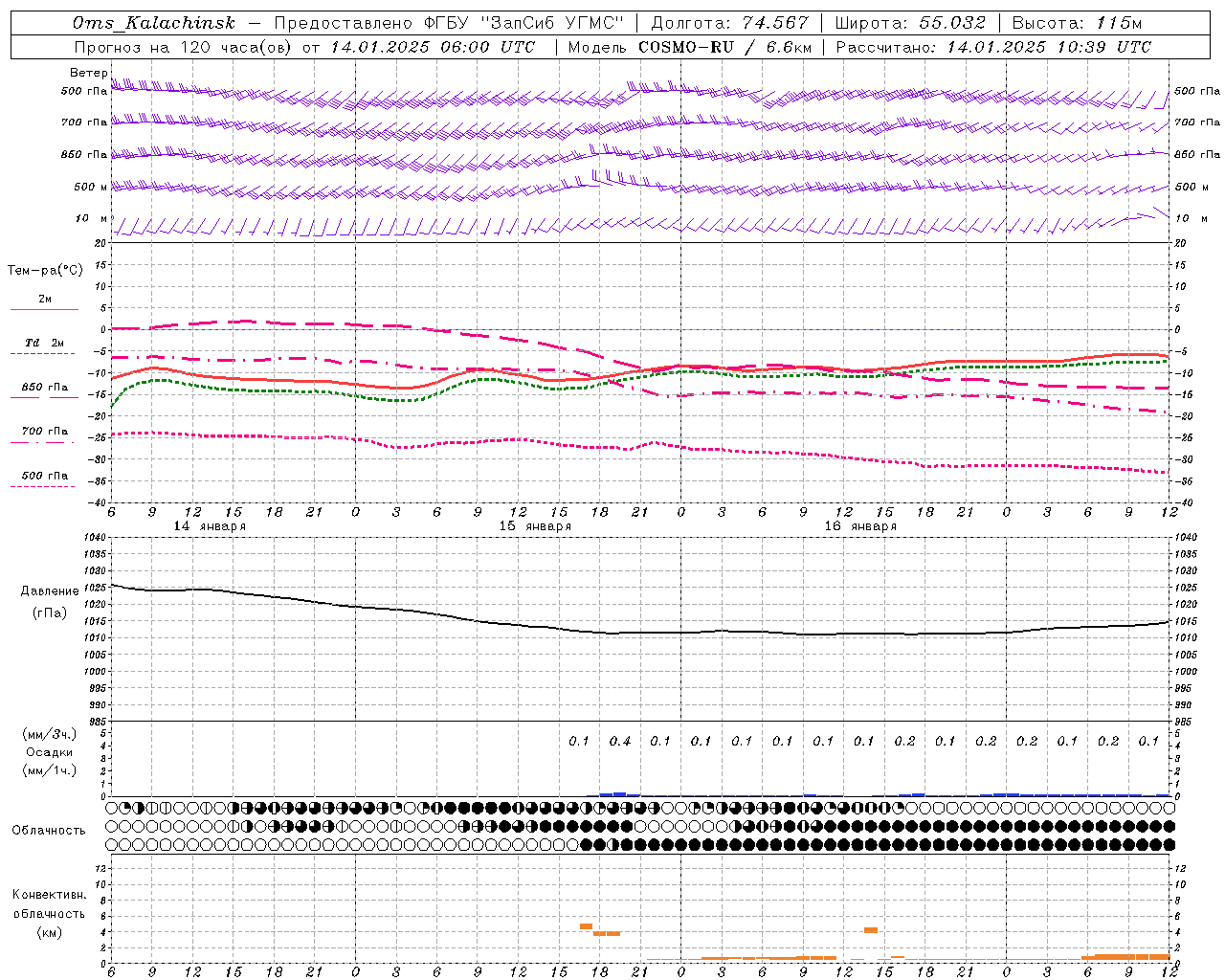Select the (гПа) pressure unit label
Screen dimensions: 1225x980
50,613
